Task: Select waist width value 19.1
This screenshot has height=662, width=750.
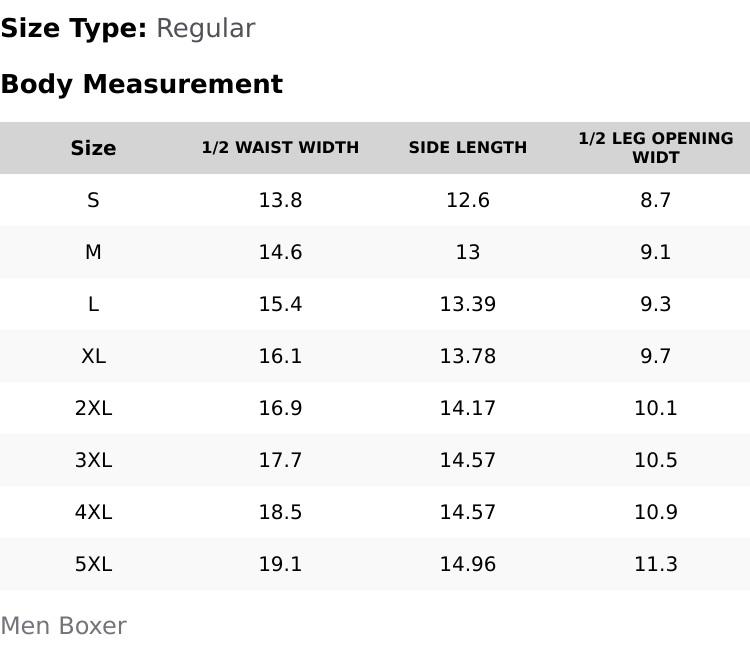Action: point(280,564)
